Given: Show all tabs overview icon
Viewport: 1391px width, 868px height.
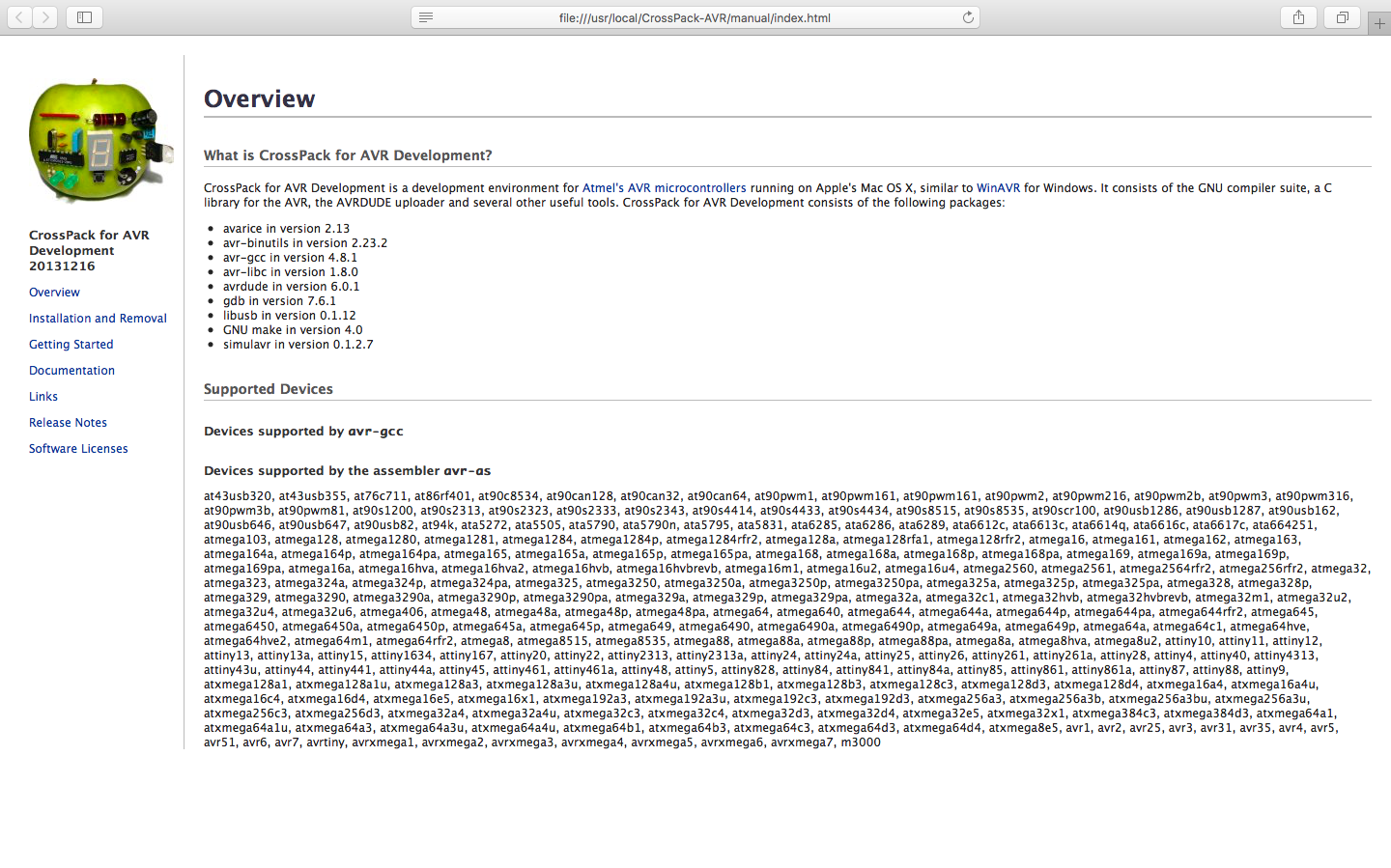Looking at the screenshot, I should tap(1343, 17).
